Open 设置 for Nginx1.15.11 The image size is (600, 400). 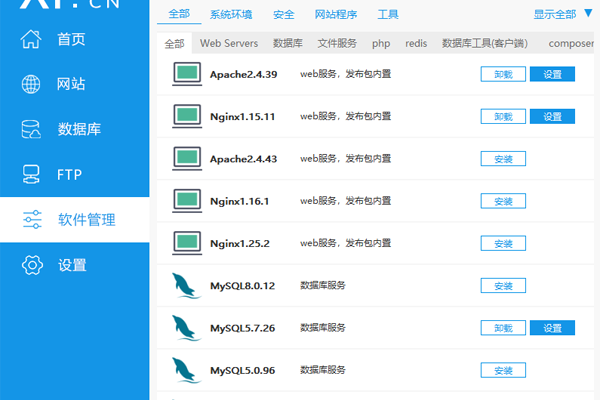tap(552, 116)
